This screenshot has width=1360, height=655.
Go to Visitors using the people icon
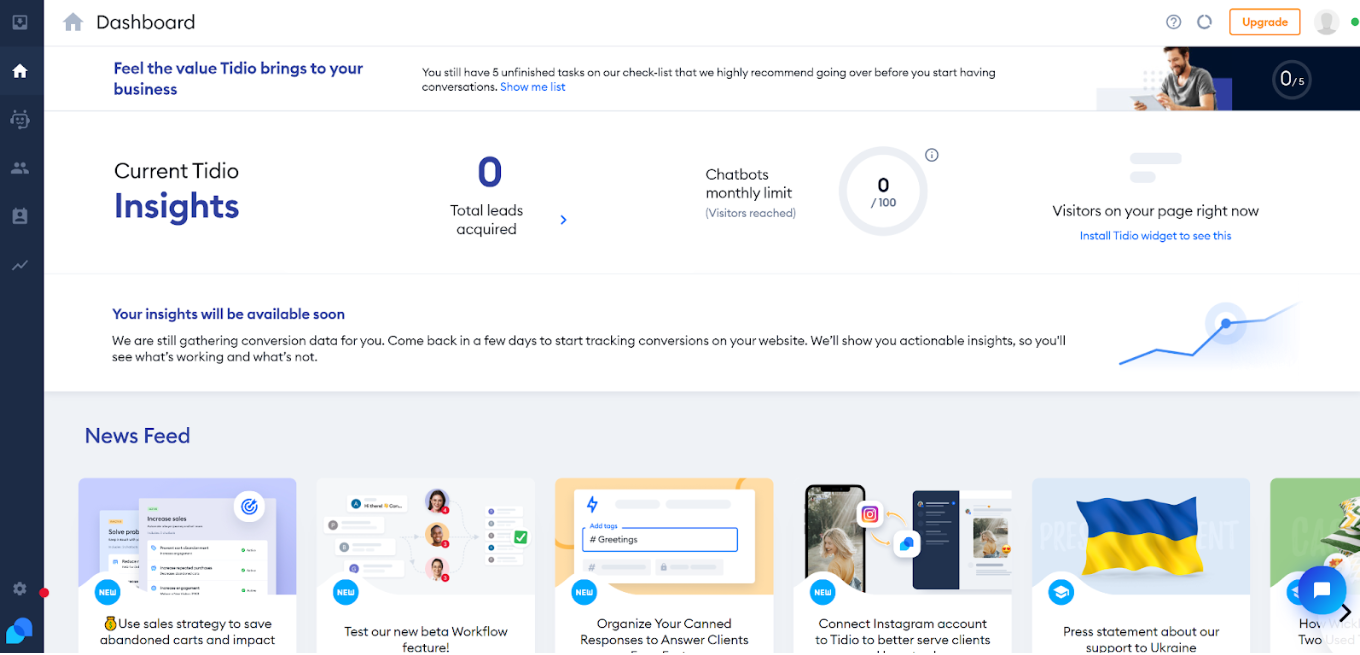tap(20, 168)
